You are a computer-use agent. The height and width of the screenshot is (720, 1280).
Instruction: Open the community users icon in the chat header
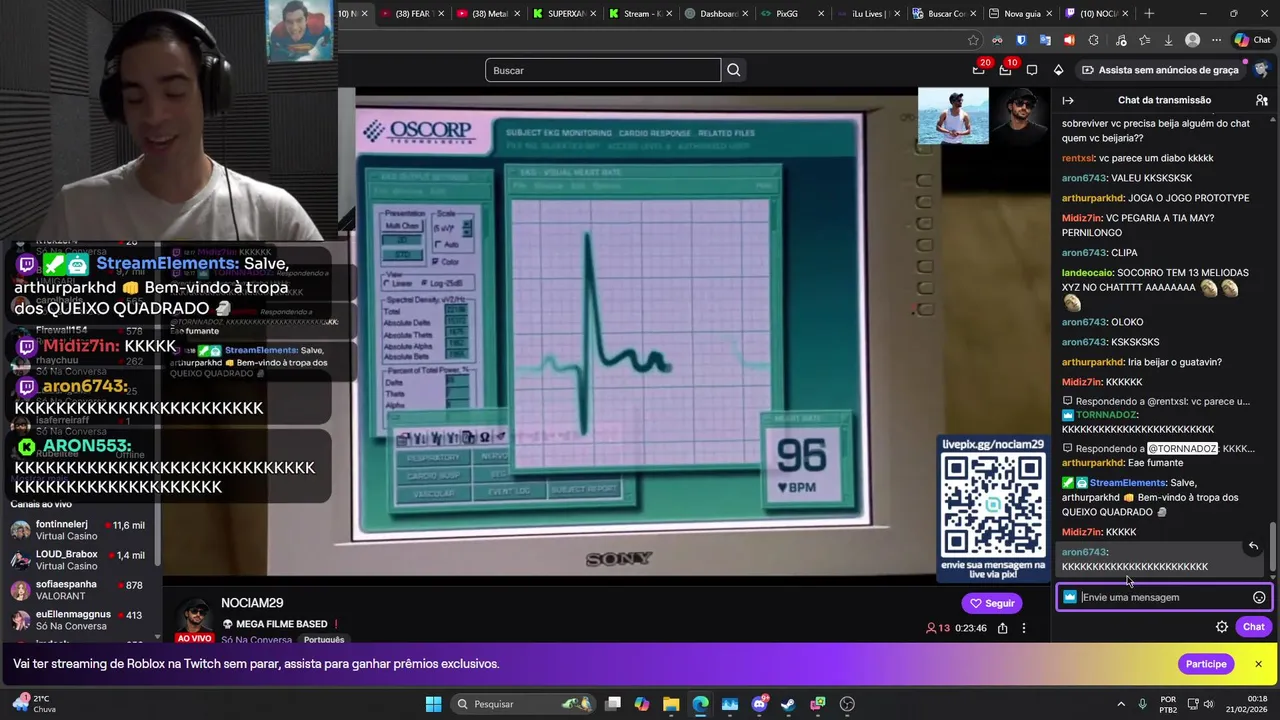[1262, 100]
